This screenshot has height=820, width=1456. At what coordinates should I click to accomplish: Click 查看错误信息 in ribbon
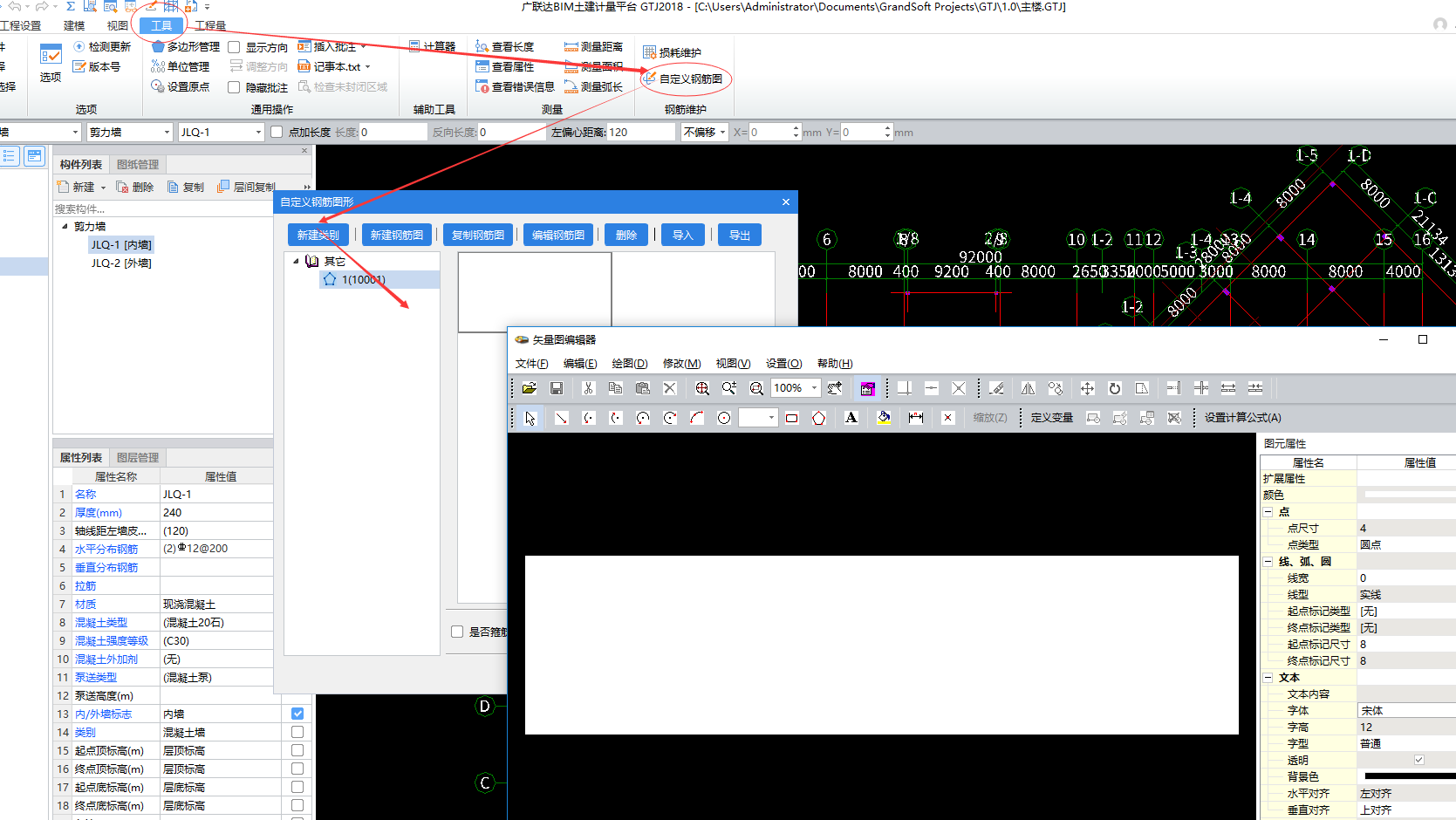tap(515, 86)
